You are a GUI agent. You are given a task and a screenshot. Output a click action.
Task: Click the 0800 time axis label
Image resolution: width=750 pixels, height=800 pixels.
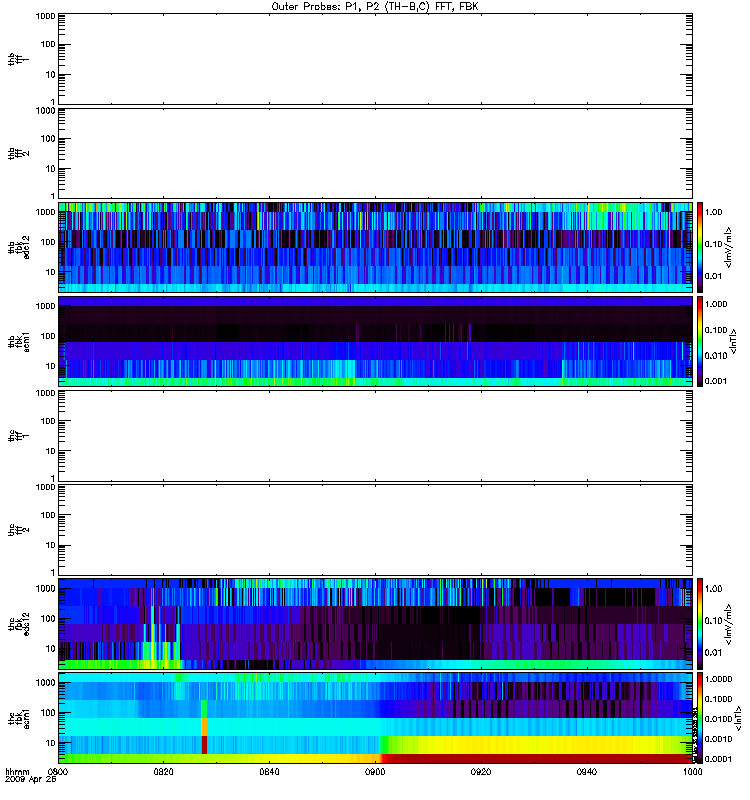tap(58, 771)
